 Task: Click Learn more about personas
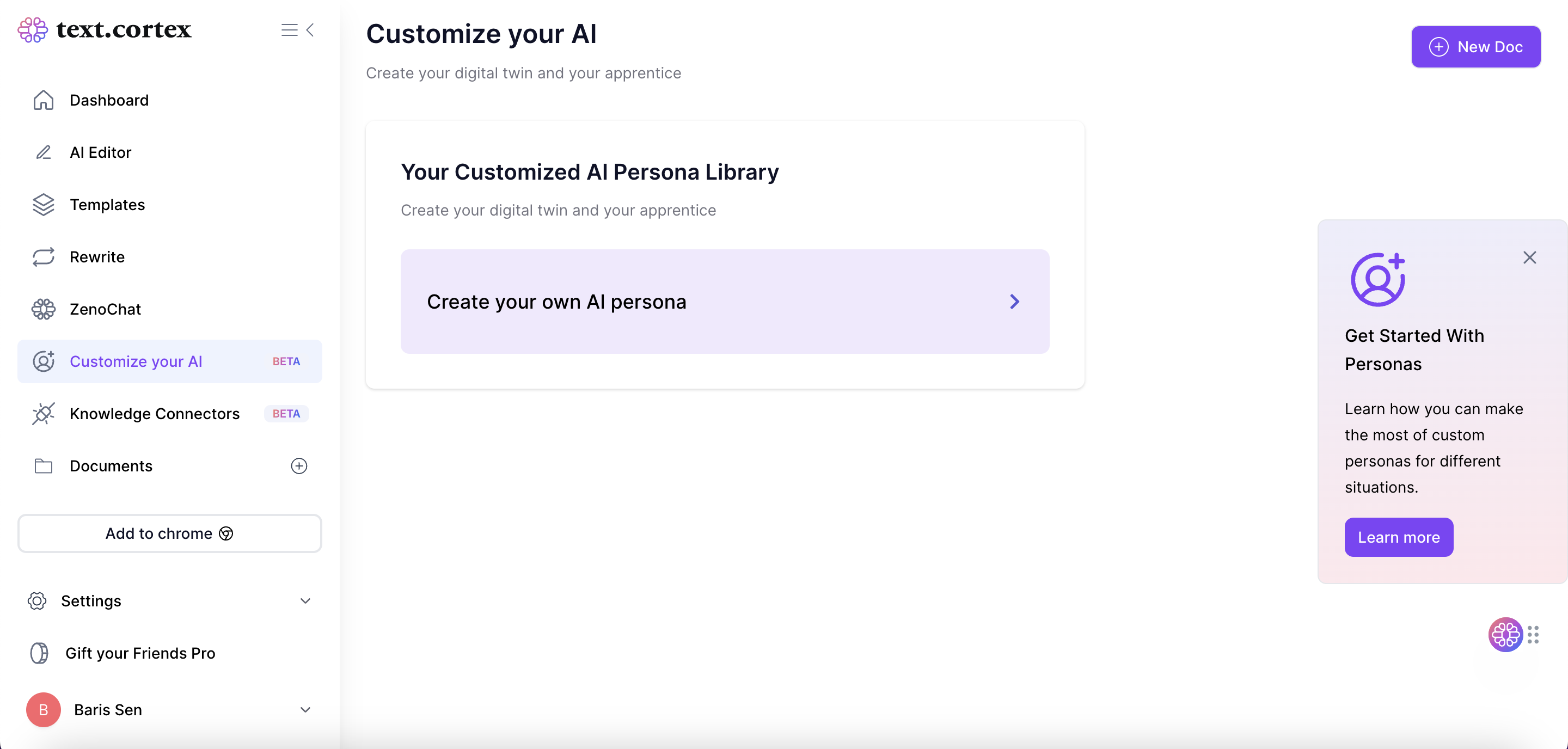pos(1399,537)
